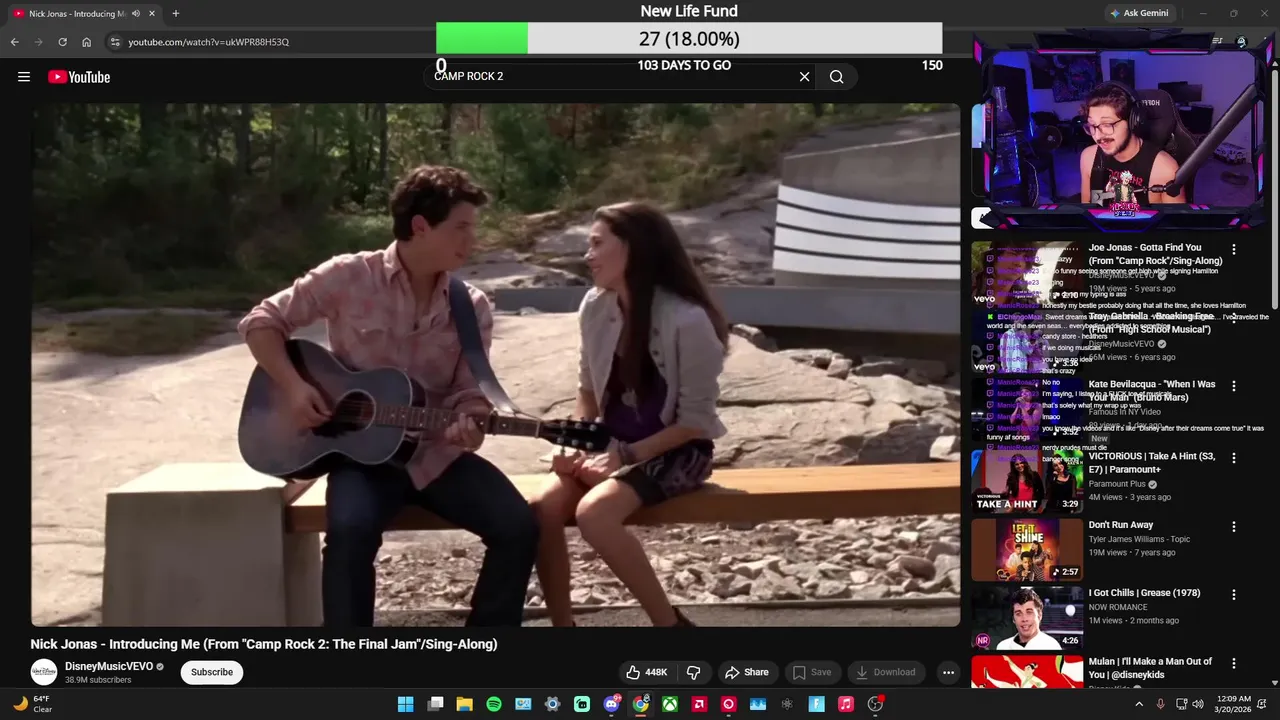Open Spotify from taskbar
This screenshot has width=1280, height=720.
pos(494,704)
